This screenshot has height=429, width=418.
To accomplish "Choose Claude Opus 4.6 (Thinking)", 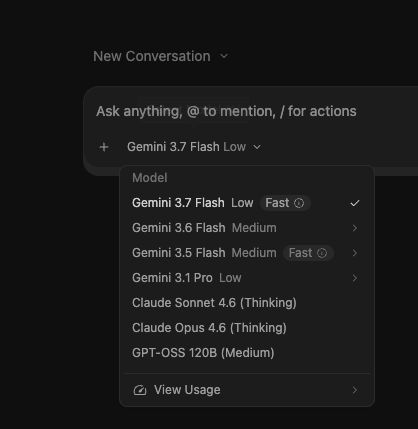I will click(247, 328).
